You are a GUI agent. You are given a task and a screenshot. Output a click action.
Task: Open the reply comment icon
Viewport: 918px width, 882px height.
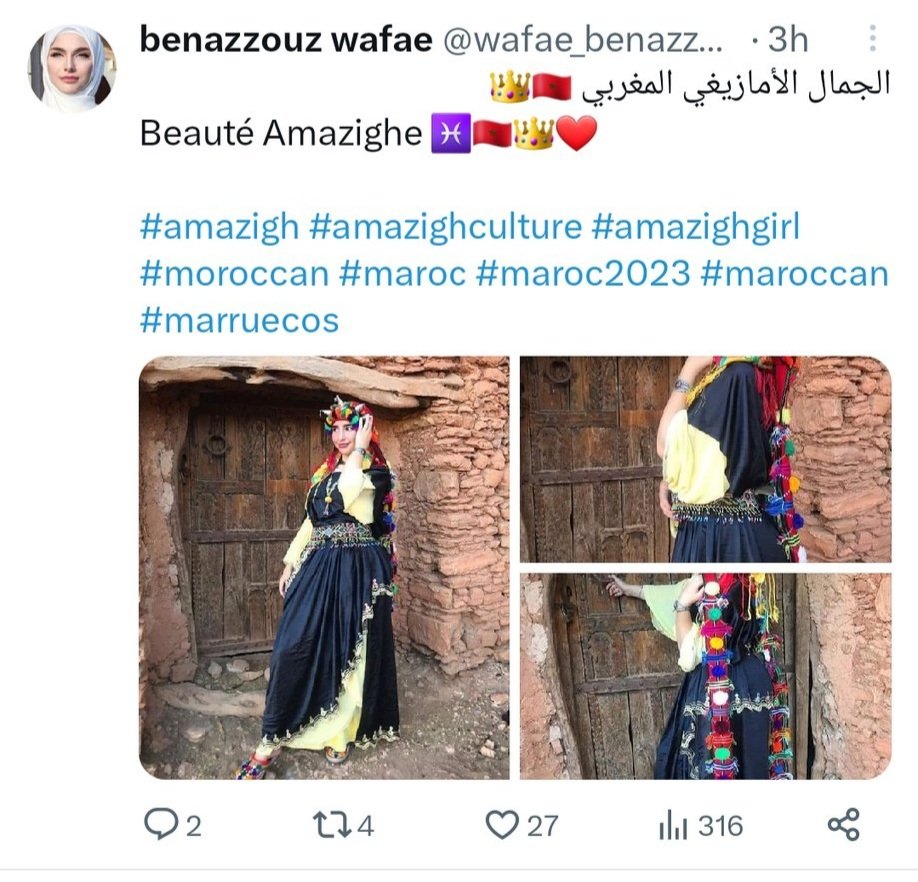160,825
